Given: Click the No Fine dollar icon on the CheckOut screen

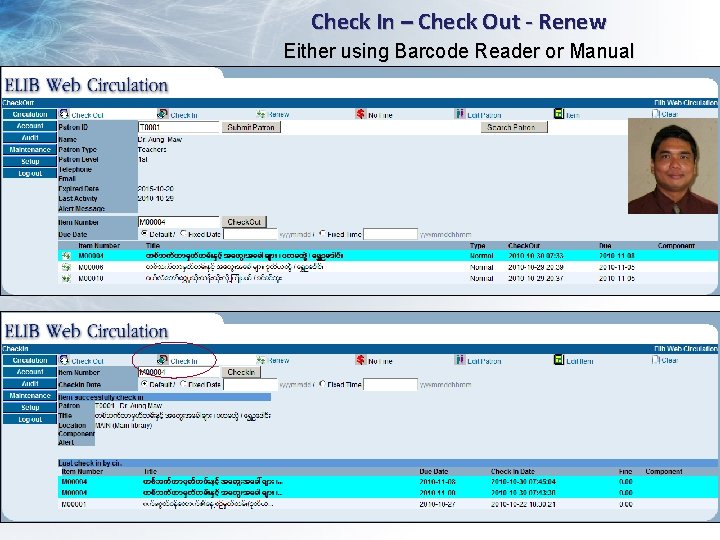Looking at the screenshot, I should [360, 114].
